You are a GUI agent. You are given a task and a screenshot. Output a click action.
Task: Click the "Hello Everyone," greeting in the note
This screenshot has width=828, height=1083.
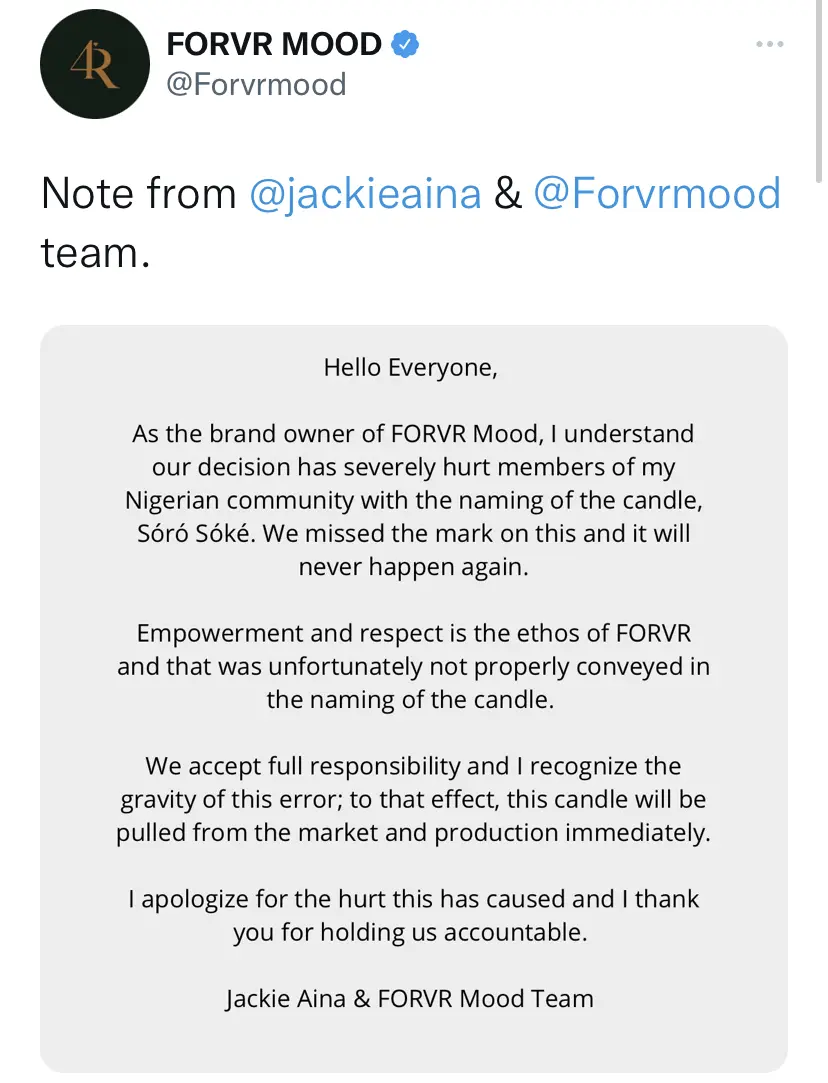[410, 367]
